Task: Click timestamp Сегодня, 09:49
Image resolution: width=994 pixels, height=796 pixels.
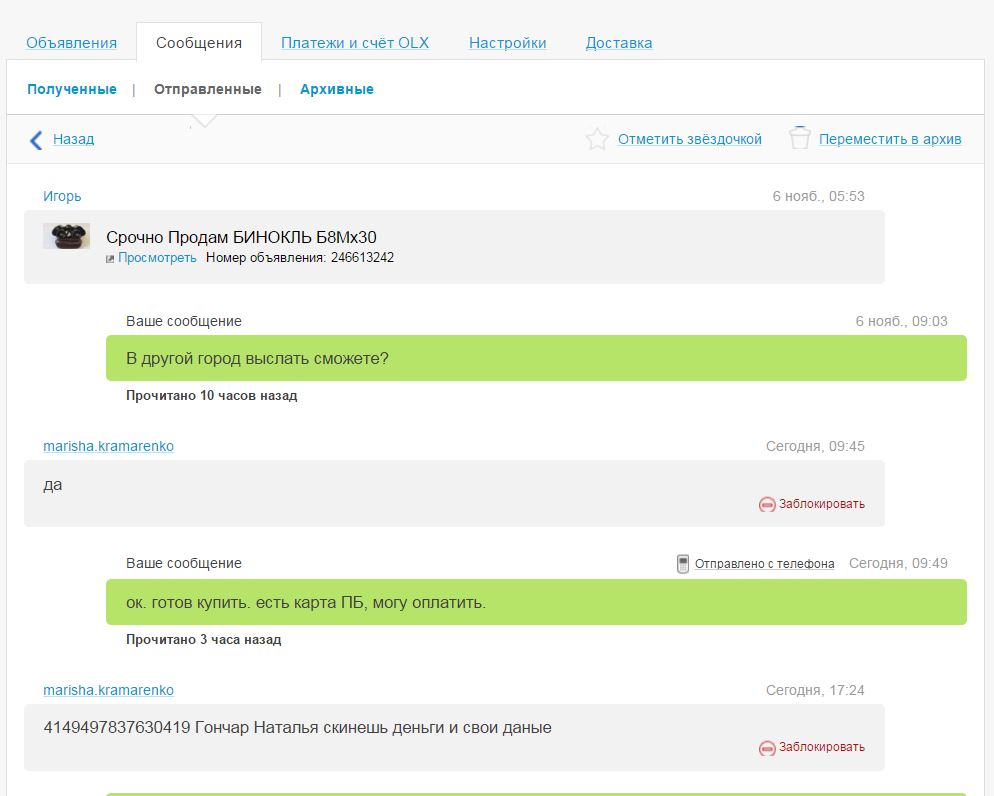Action: (898, 563)
